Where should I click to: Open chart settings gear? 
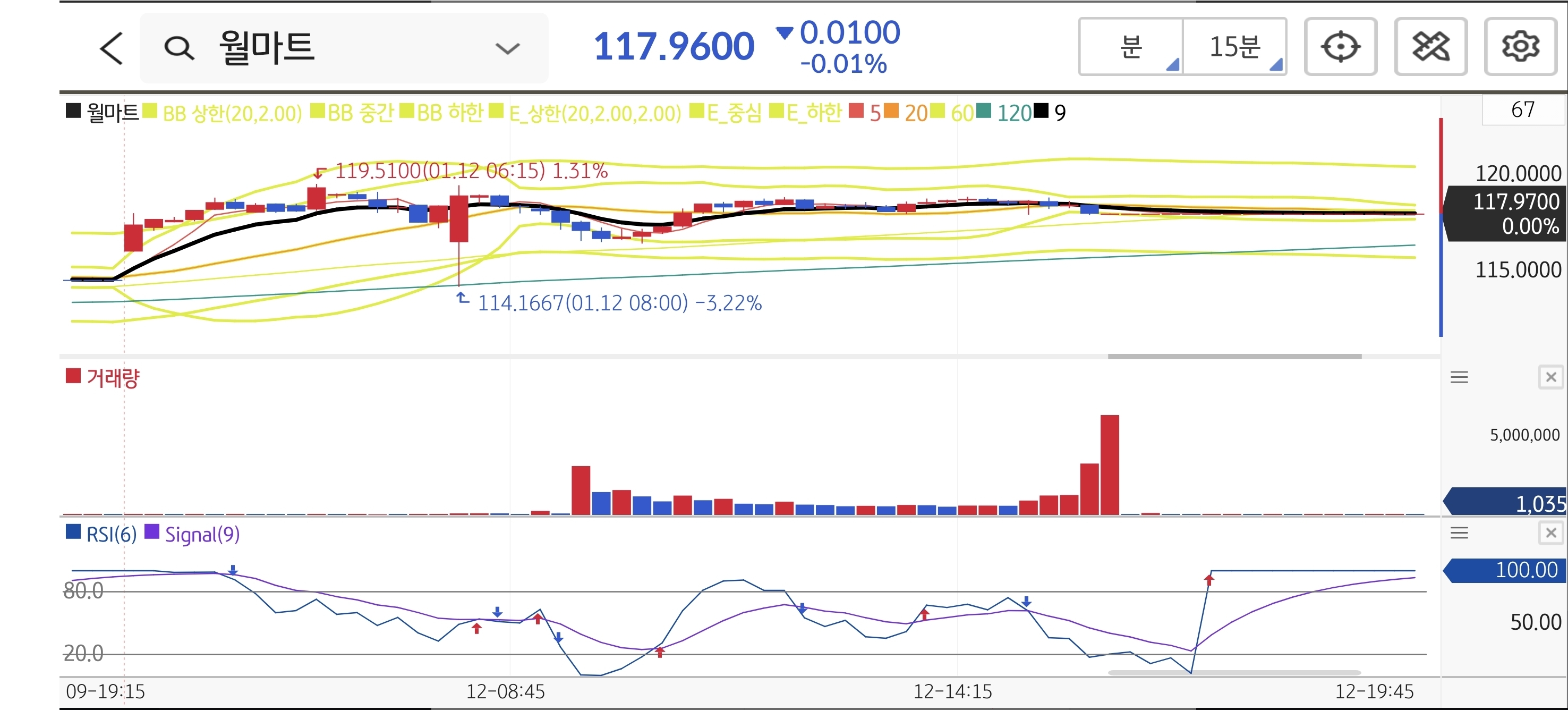tap(1520, 47)
